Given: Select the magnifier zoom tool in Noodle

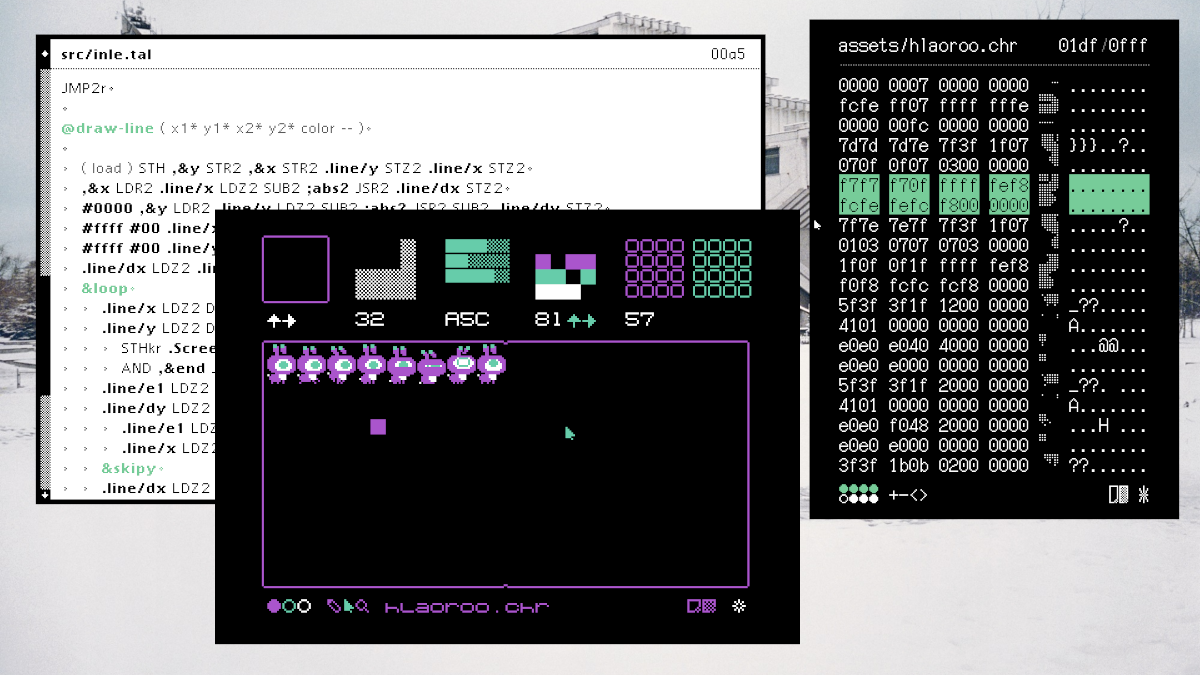Looking at the screenshot, I should coord(360,605).
